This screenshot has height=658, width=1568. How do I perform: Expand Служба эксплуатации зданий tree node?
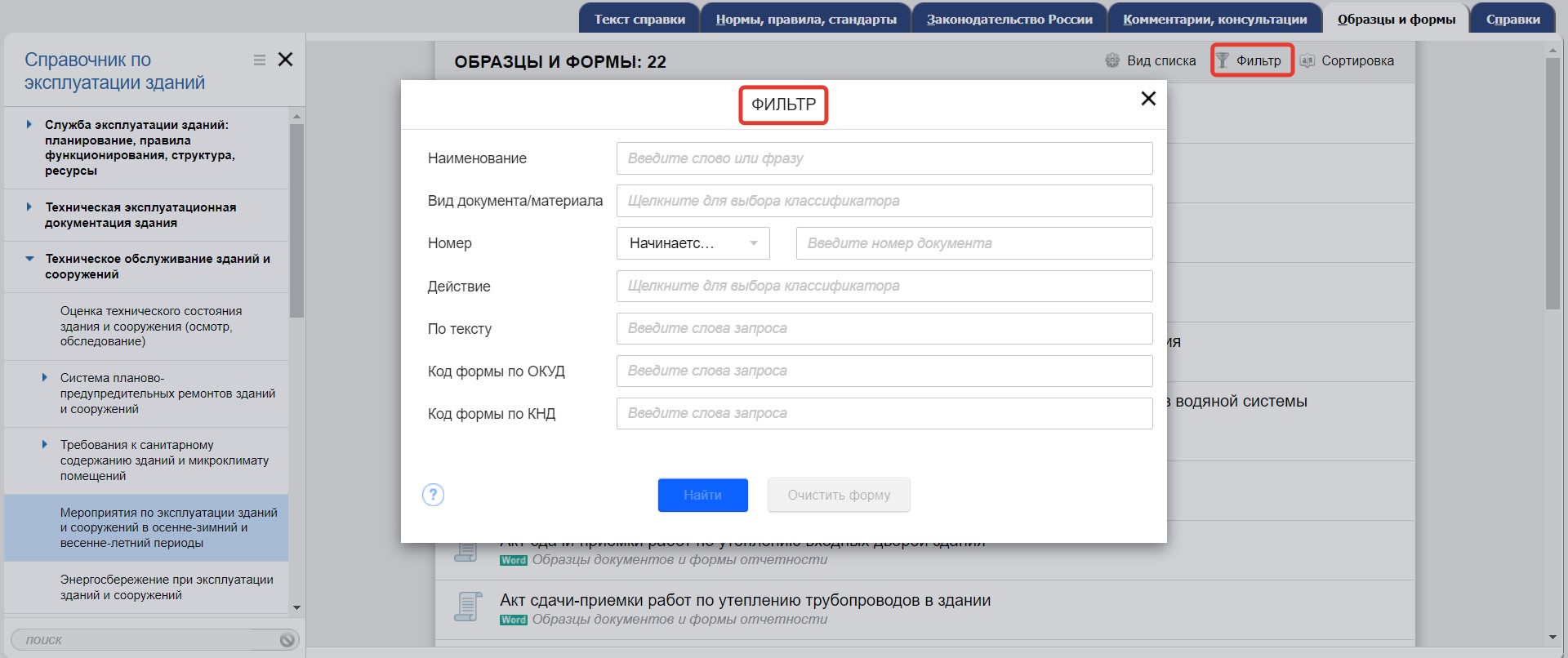pyautogui.click(x=29, y=125)
